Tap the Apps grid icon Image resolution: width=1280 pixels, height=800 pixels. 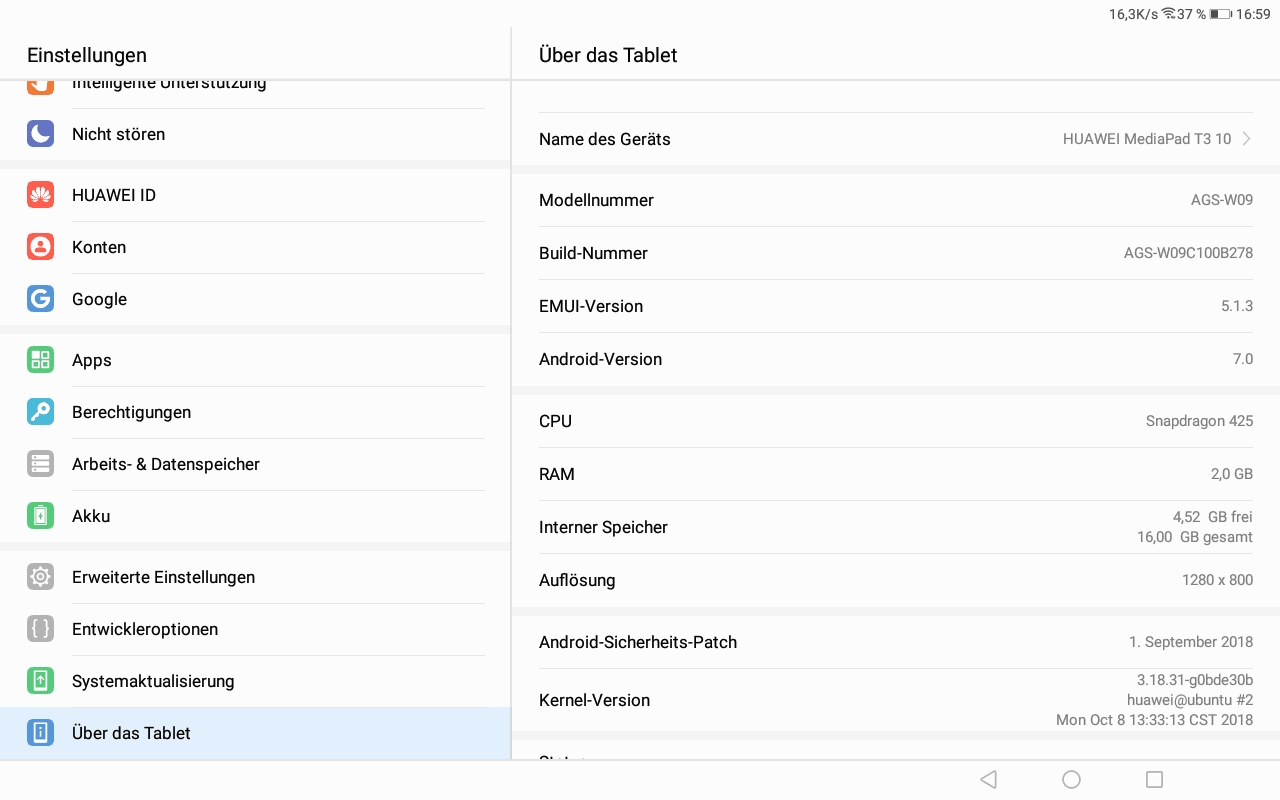40,360
